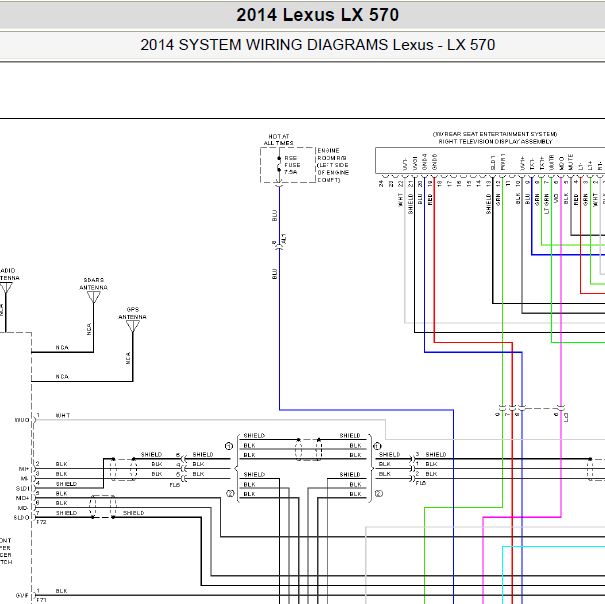
Task: Select the "WUO" terminal label
Action: (22, 420)
